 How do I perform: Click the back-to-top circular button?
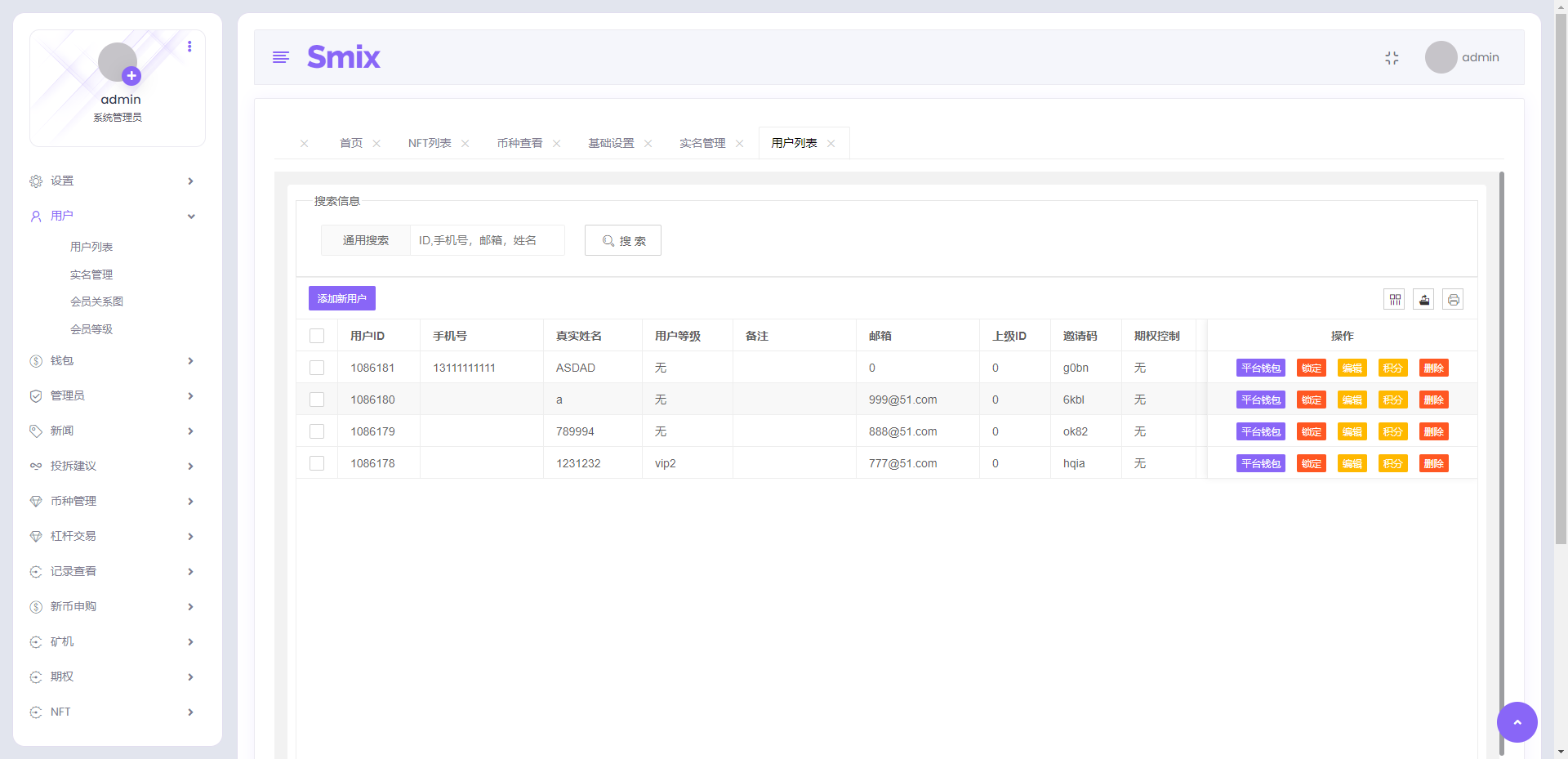point(1517,722)
